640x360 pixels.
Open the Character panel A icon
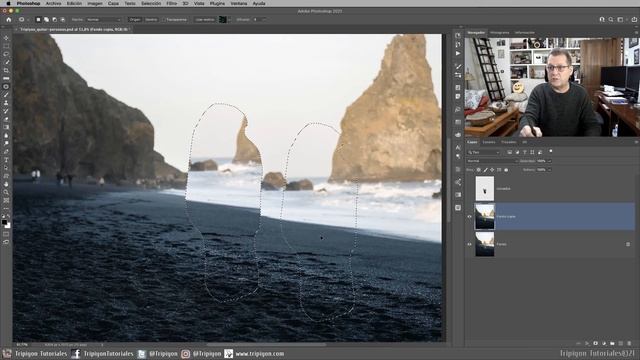pos(458,147)
